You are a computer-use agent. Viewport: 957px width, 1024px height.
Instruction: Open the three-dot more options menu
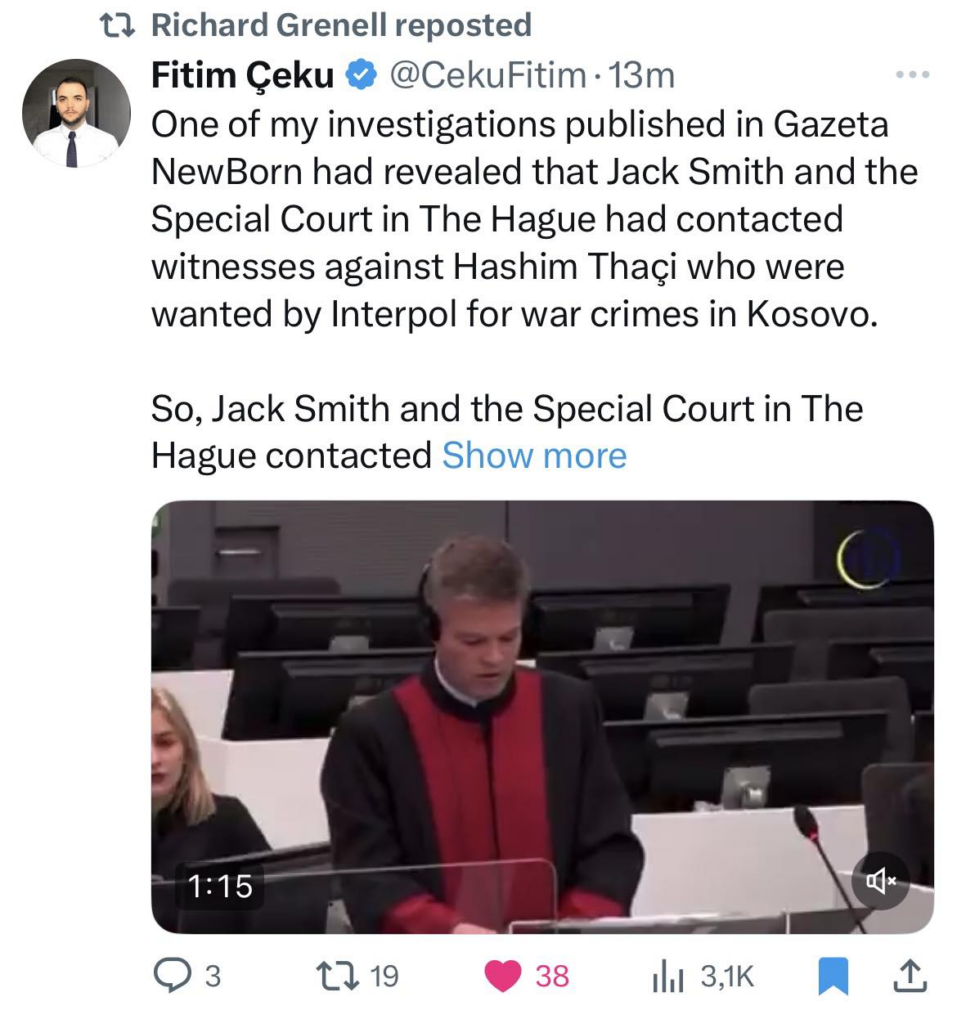pos(913,75)
